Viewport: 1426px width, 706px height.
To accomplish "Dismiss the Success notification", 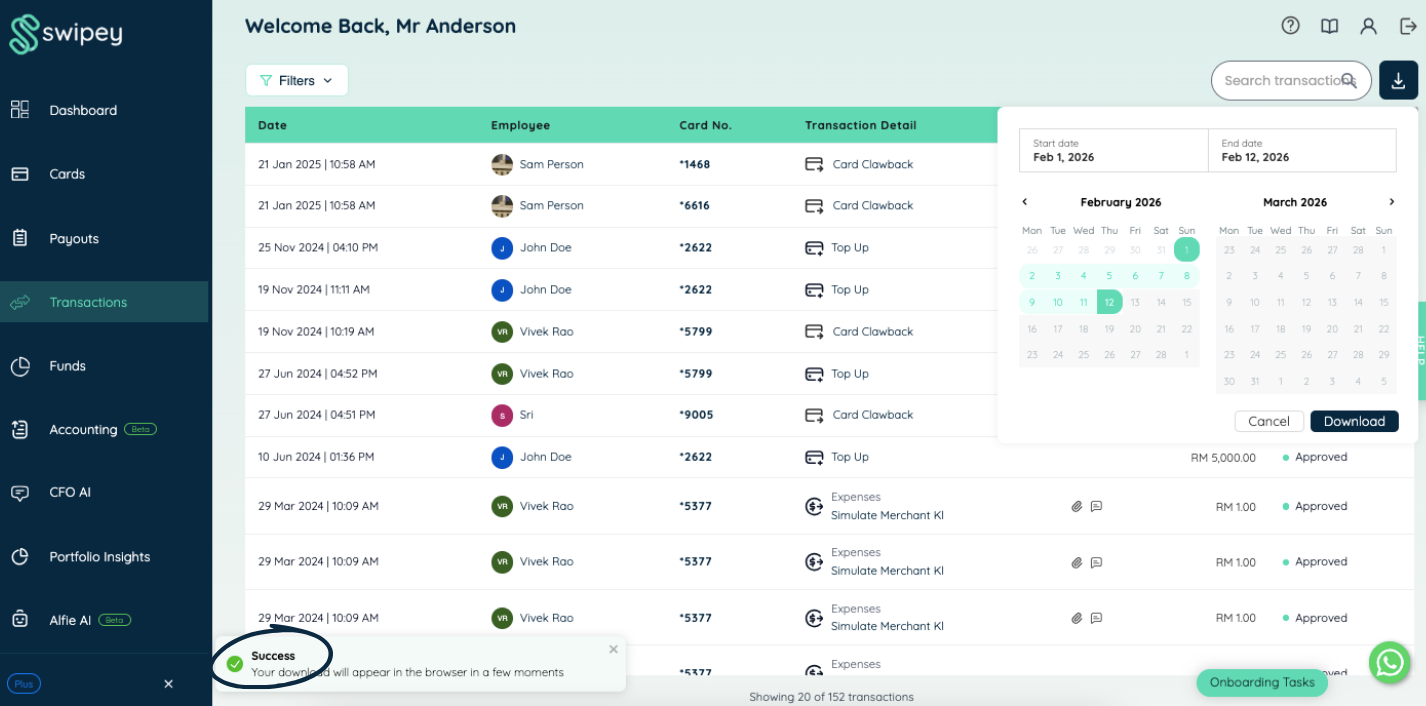I will click(x=613, y=649).
